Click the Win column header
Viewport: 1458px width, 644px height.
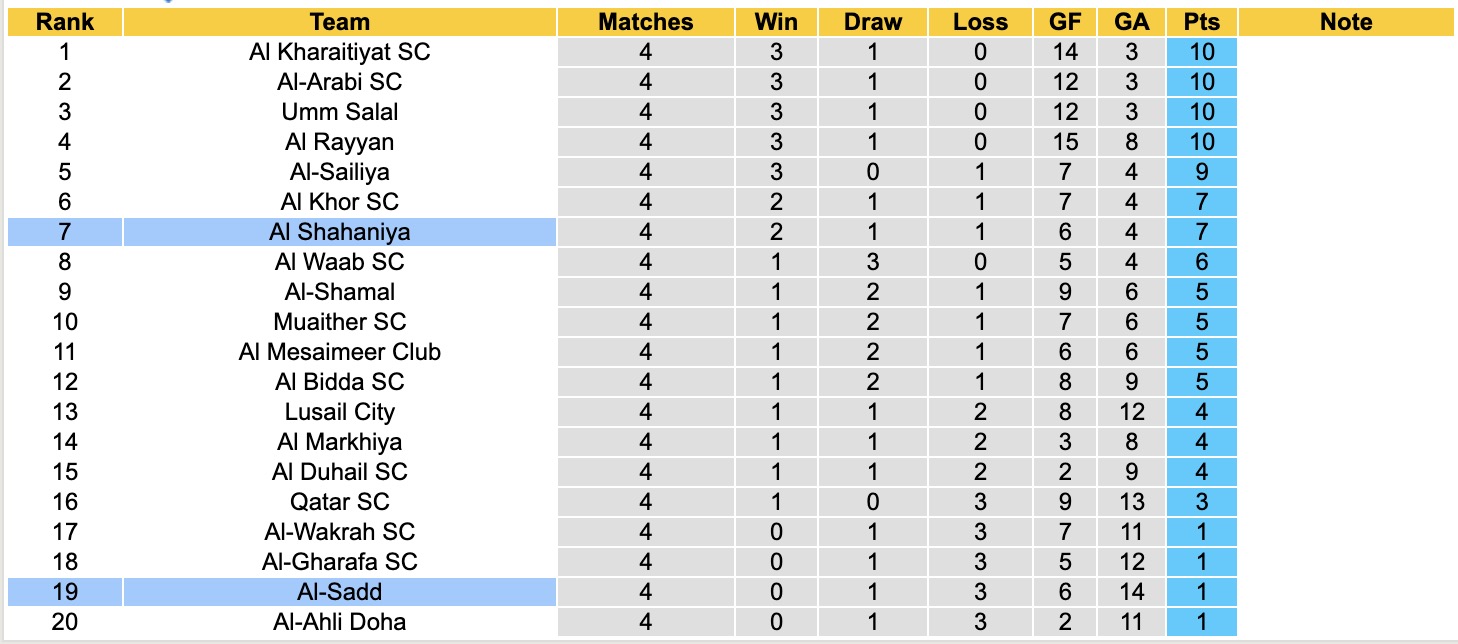pos(776,22)
